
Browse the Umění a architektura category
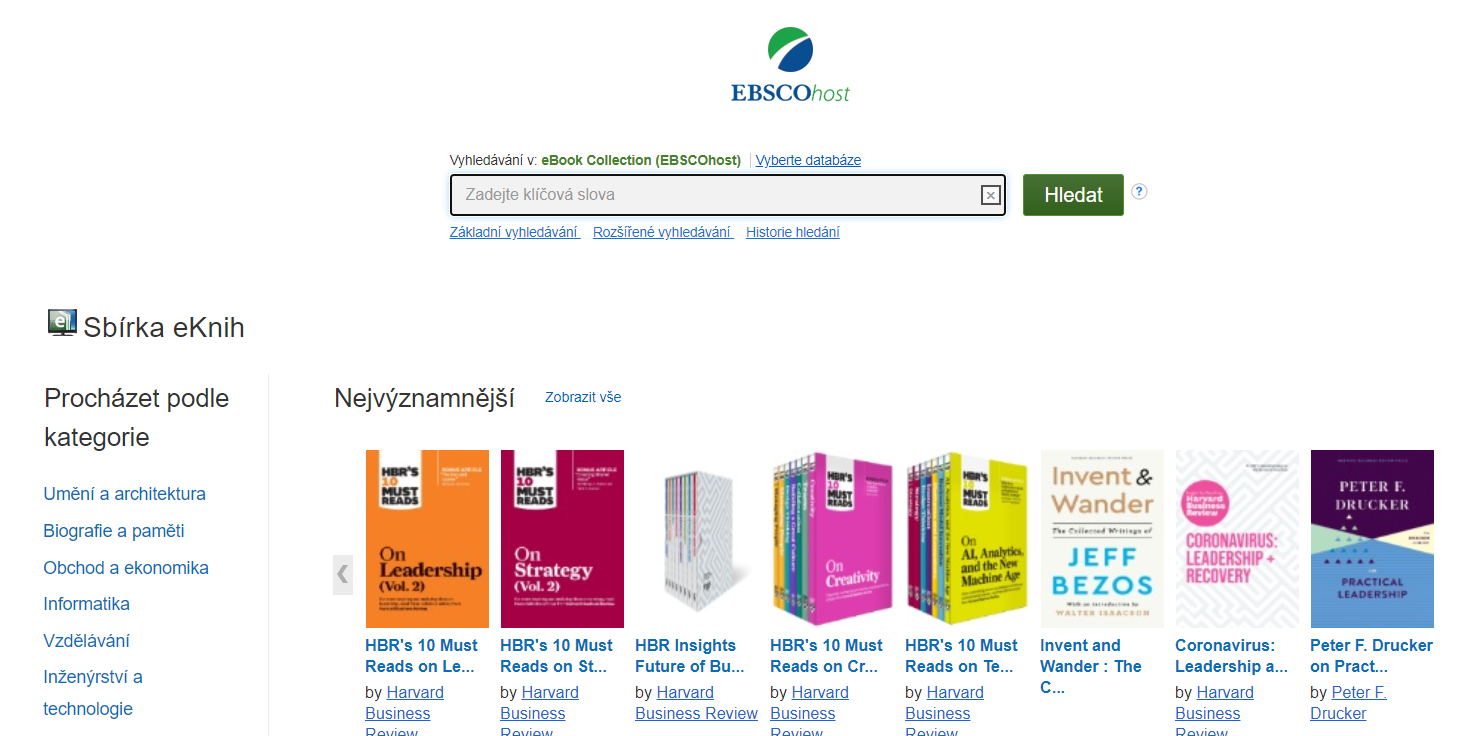click(x=125, y=494)
